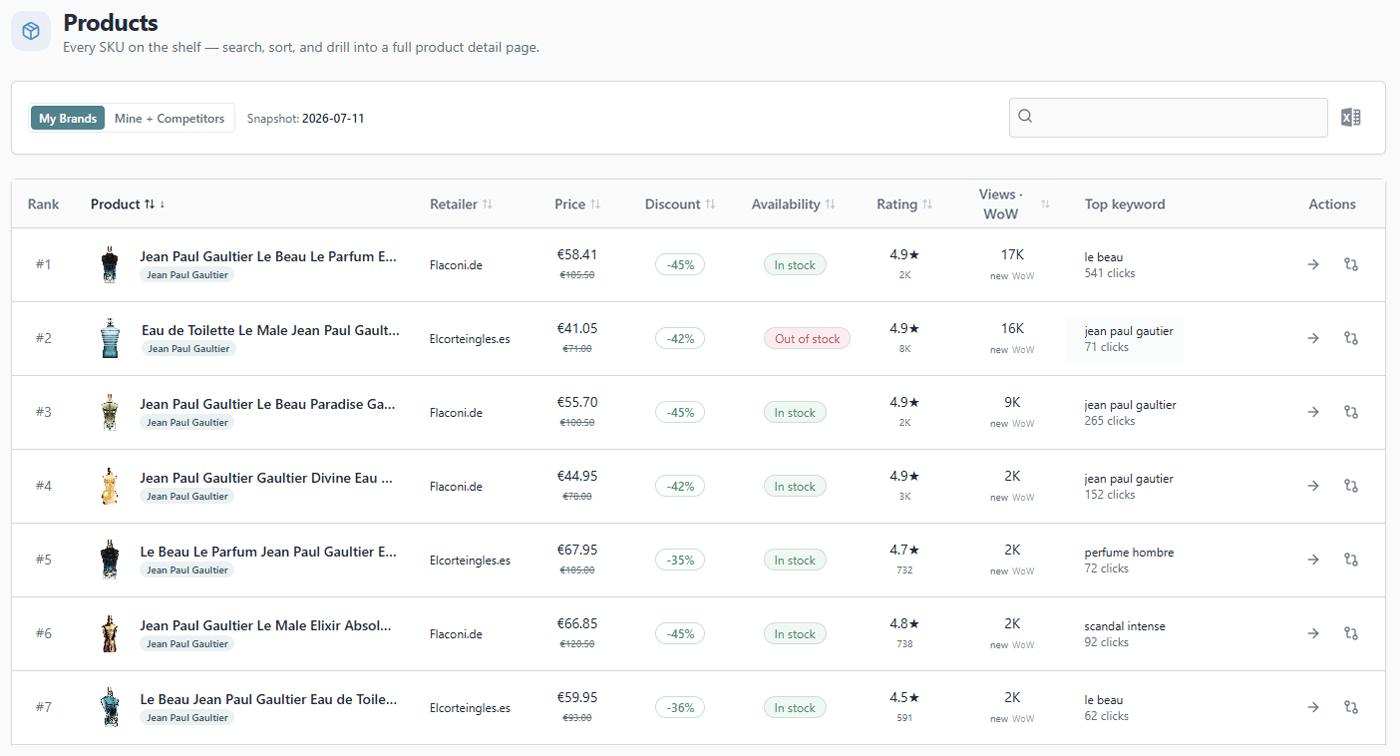Click the rank #6 Le Male Elixir thumbnail
Image resolution: width=1400 pixels, height=756 pixels.
pyautogui.click(x=109, y=634)
